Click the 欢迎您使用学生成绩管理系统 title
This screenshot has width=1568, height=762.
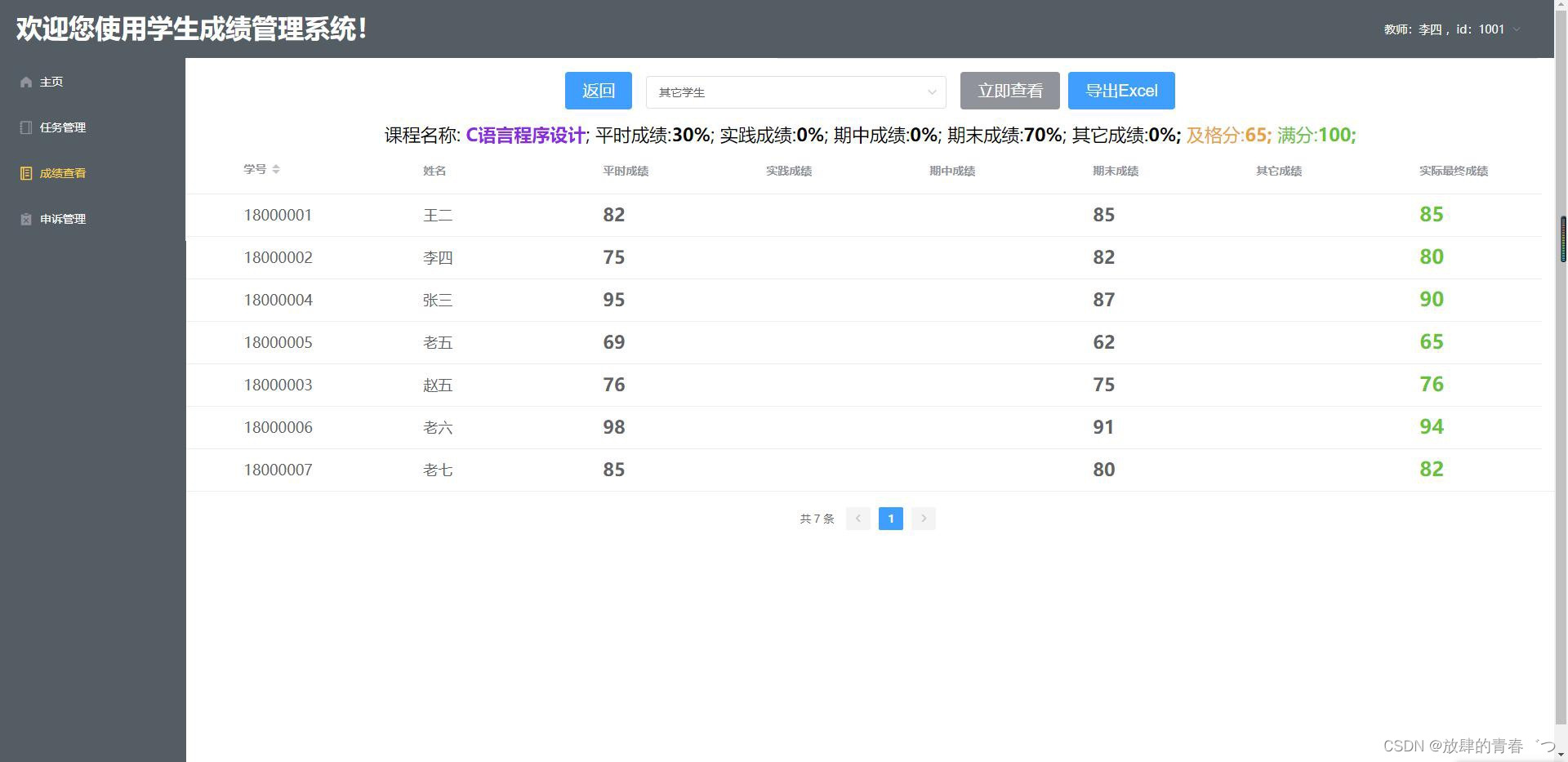coord(192,29)
